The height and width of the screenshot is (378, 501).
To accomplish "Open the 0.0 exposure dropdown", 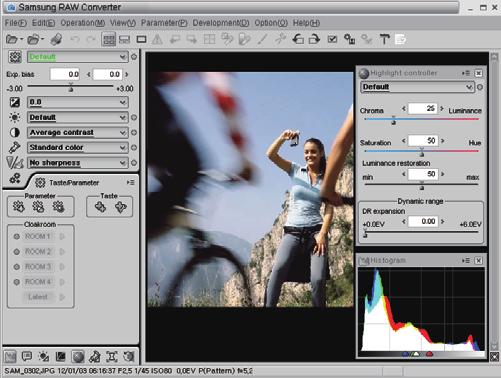I will 77,102.
